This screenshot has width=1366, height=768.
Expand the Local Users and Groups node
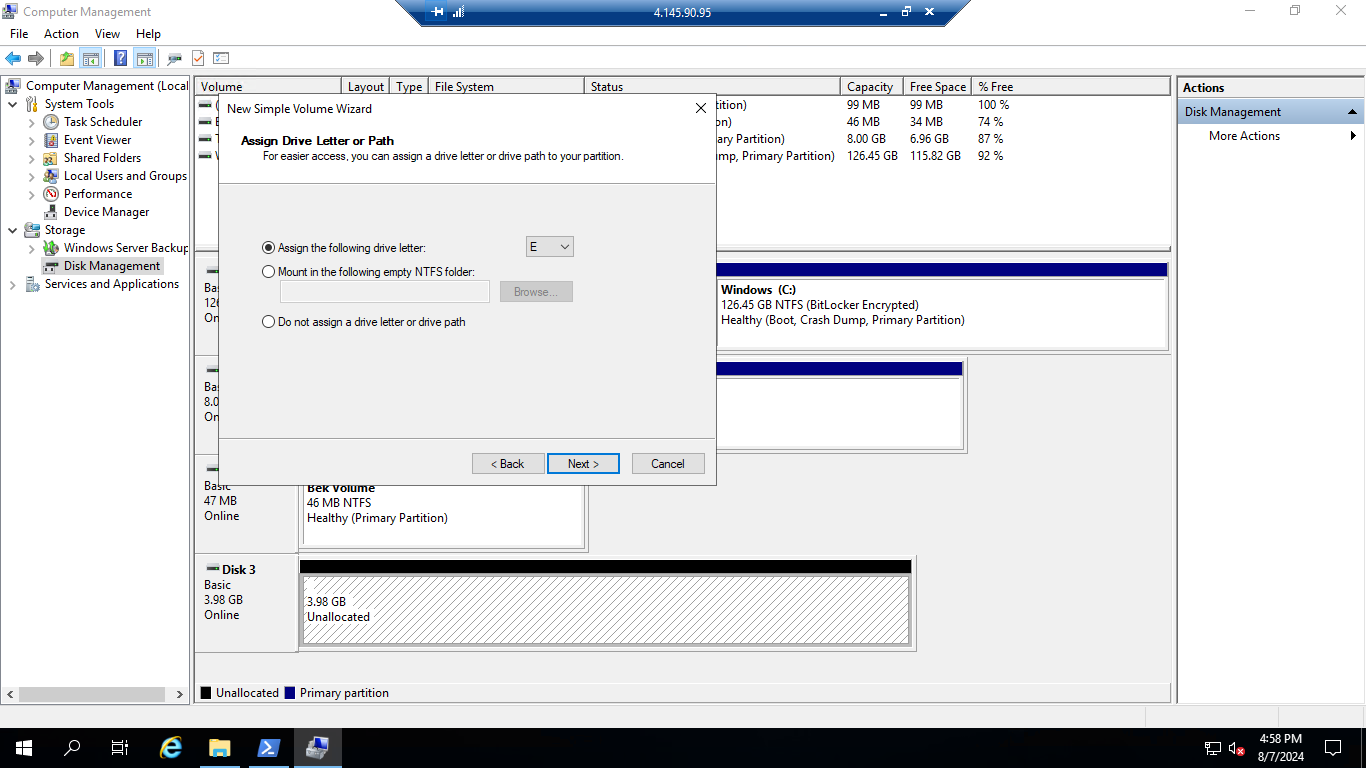click(x=31, y=176)
